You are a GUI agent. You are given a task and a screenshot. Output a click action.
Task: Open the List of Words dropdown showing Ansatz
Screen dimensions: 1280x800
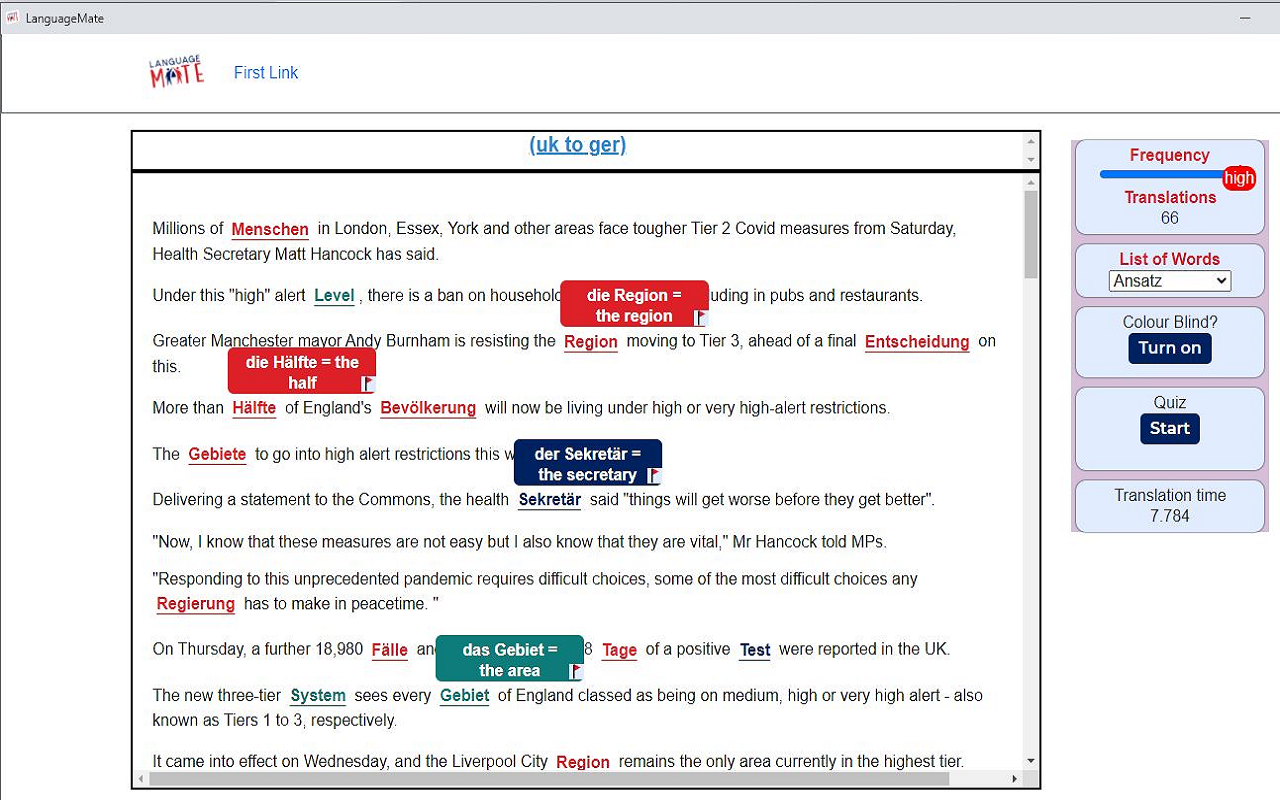[1170, 281]
